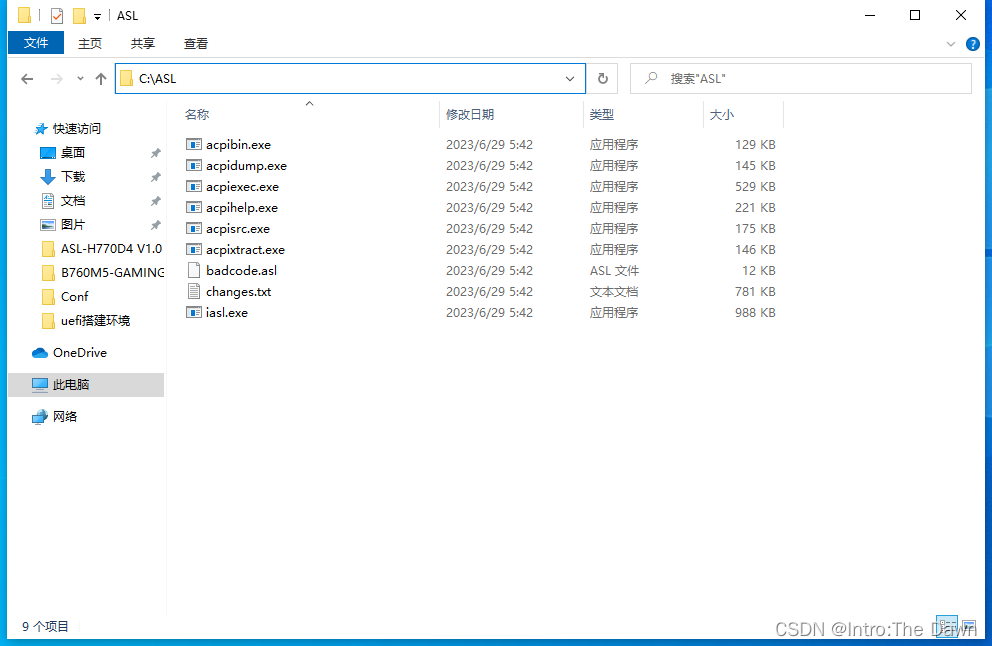This screenshot has width=992, height=646.
Task: Open the acpixtract.exe tool
Action: coord(245,249)
